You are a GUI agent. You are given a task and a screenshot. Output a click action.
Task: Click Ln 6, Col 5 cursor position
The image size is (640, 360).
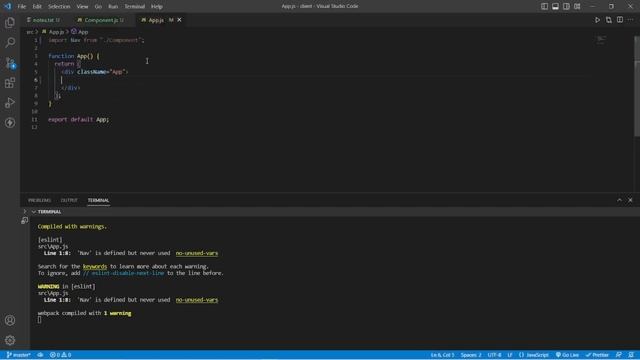click(442, 355)
